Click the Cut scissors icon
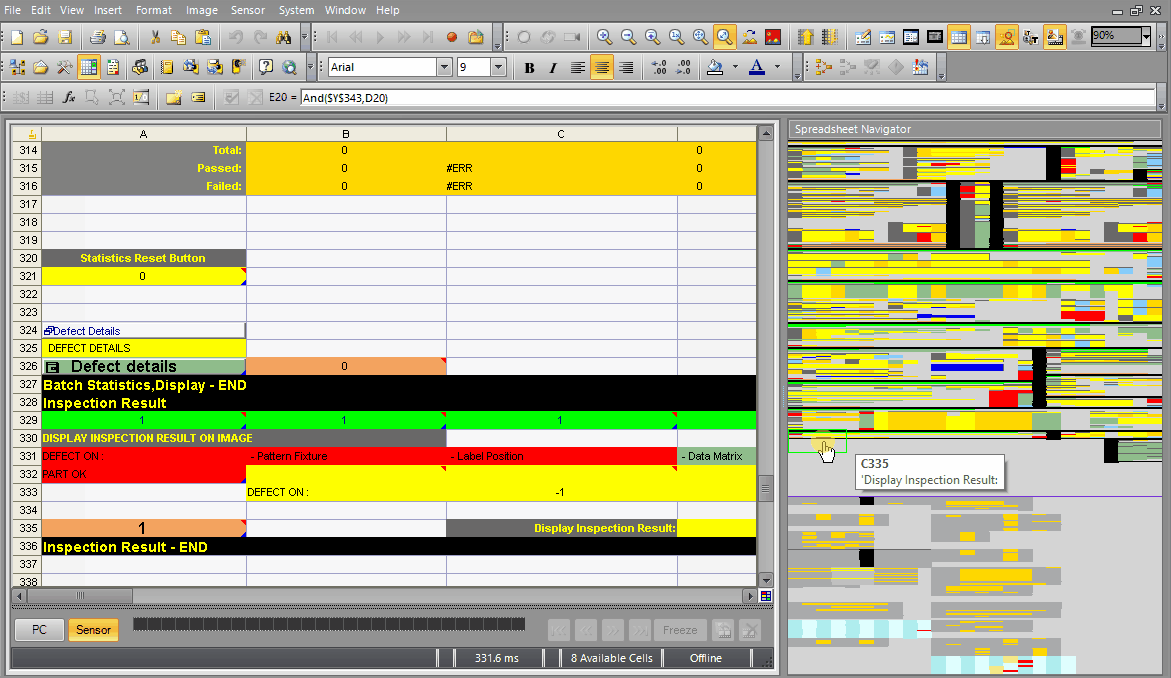Viewport: 1171px width, 678px height. [155, 37]
